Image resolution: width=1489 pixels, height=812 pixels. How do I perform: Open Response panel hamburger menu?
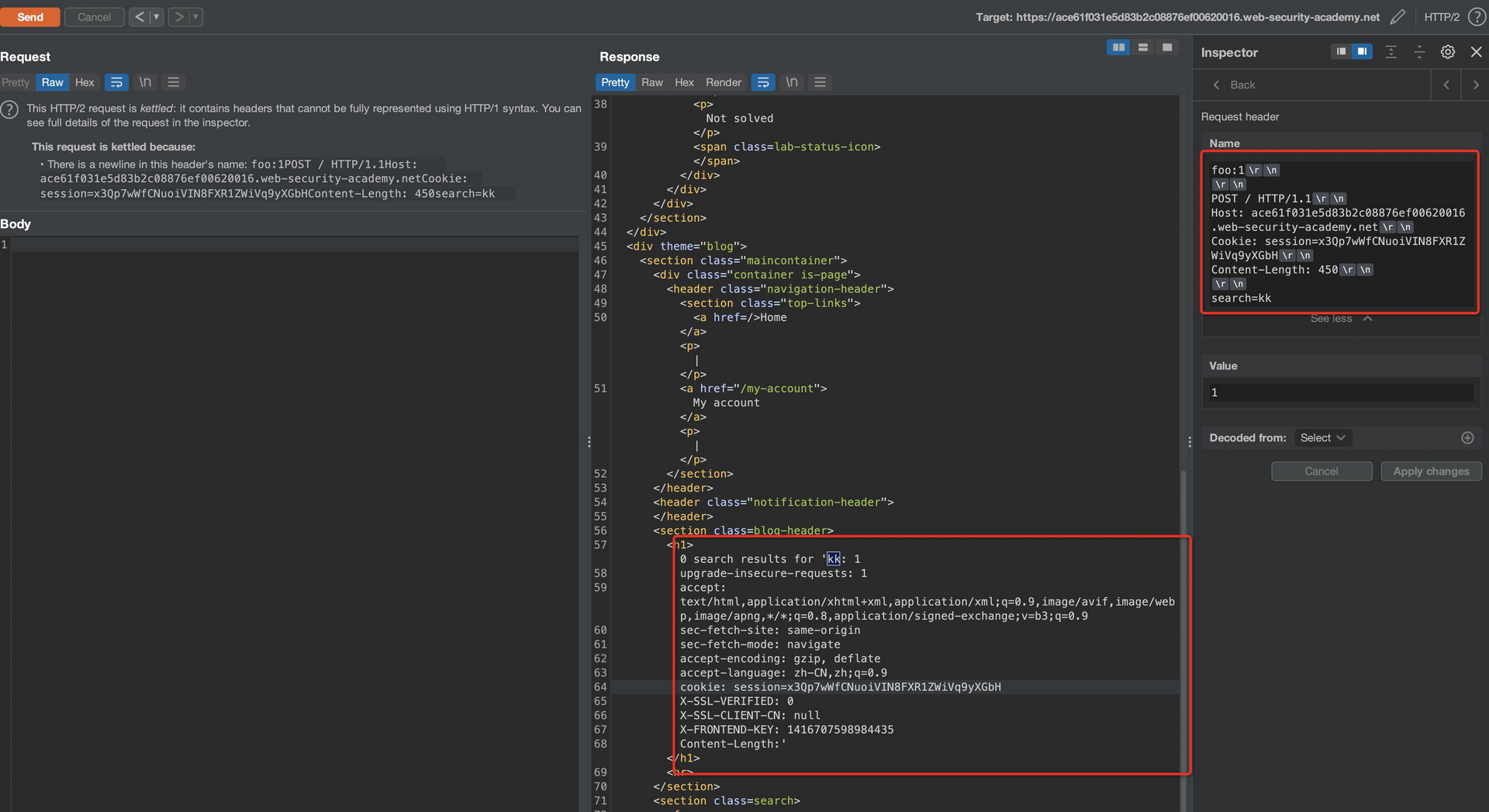tap(820, 82)
